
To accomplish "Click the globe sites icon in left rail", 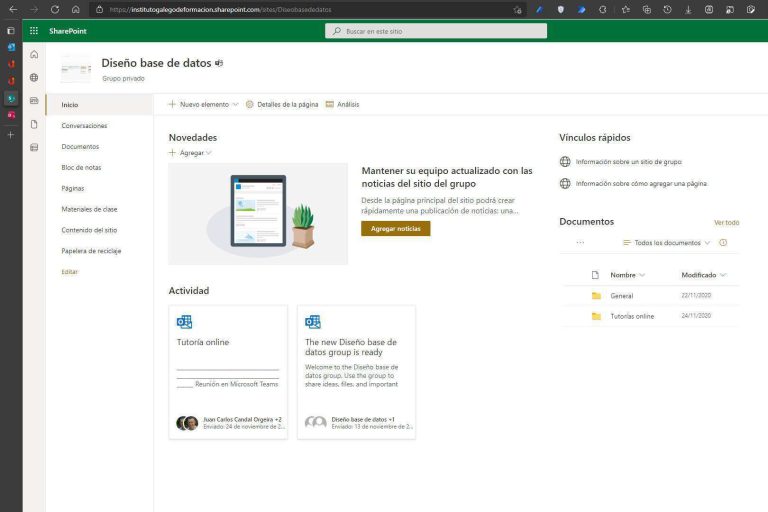I will (34, 77).
